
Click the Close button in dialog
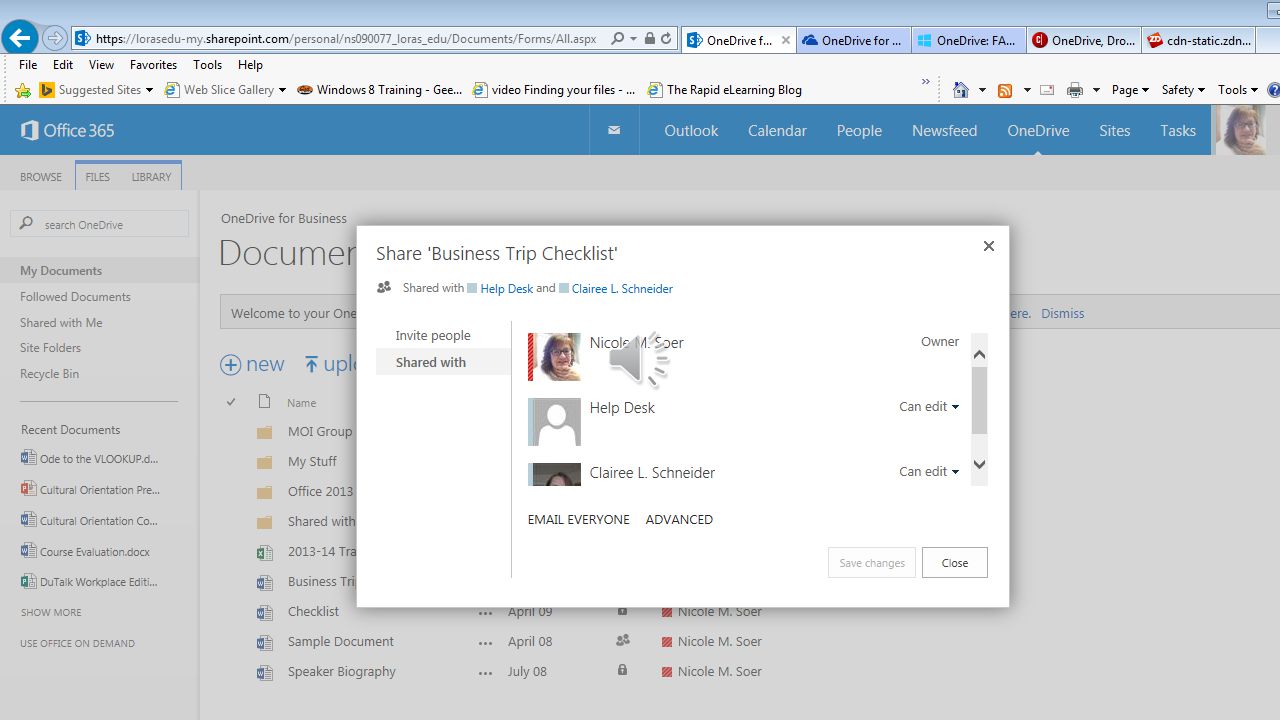[955, 563]
